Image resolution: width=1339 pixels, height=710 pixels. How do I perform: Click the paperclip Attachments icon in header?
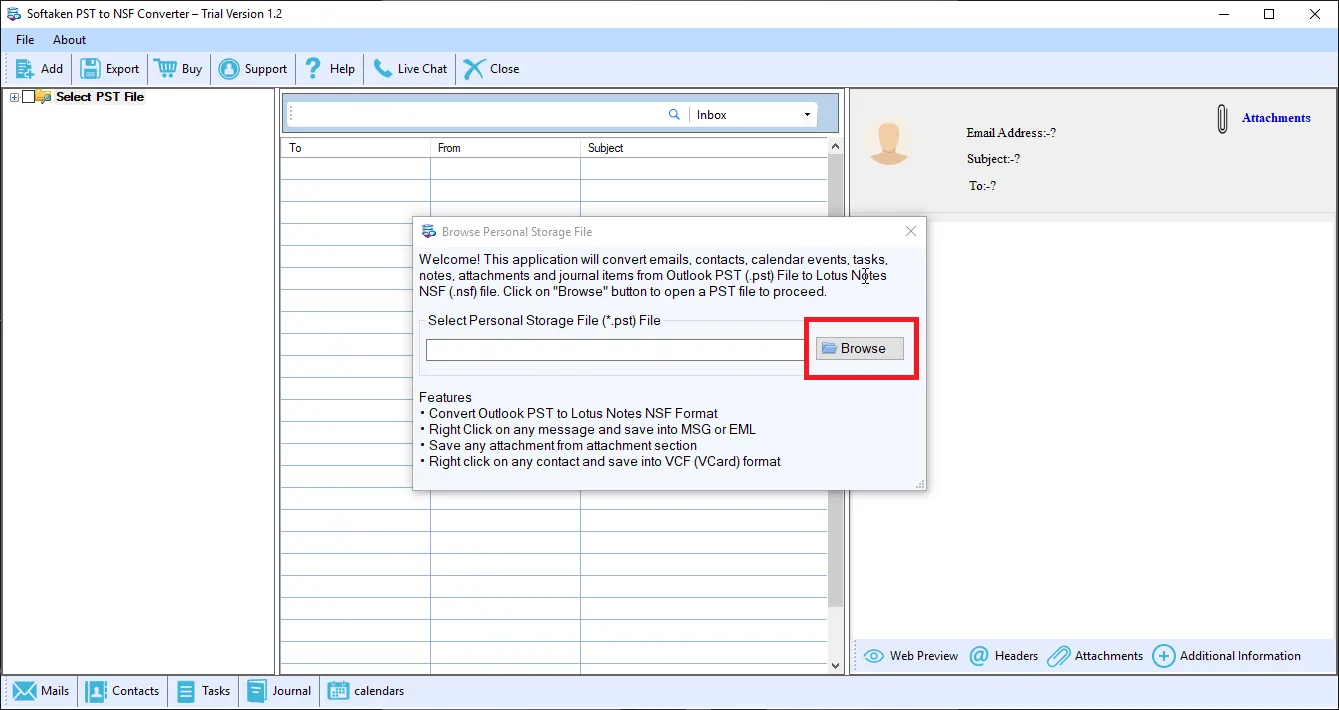(x=1222, y=119)
